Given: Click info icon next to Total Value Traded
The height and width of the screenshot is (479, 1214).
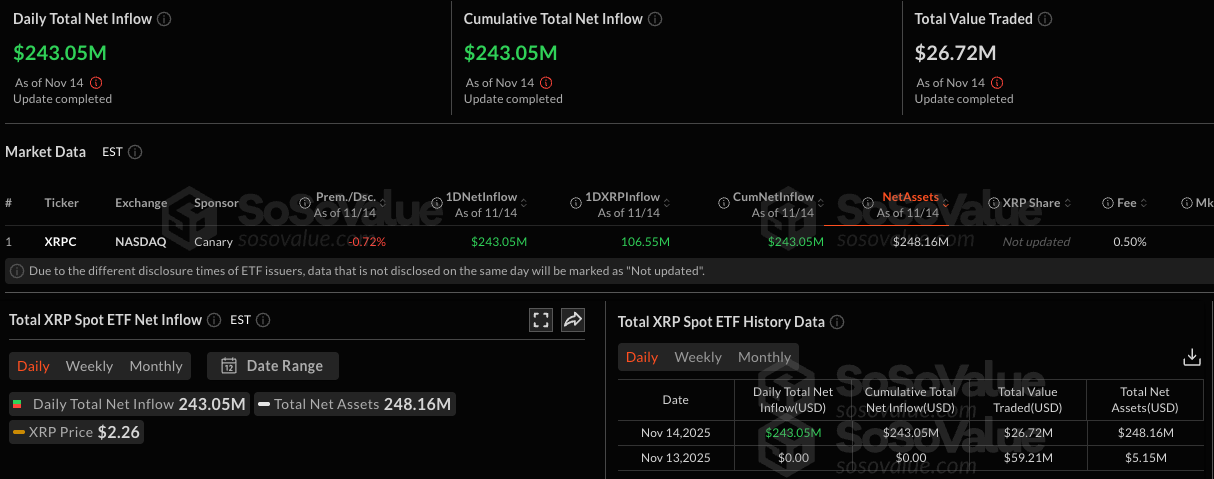Looking at the screenshot, I should click(x=1043, y=19).
